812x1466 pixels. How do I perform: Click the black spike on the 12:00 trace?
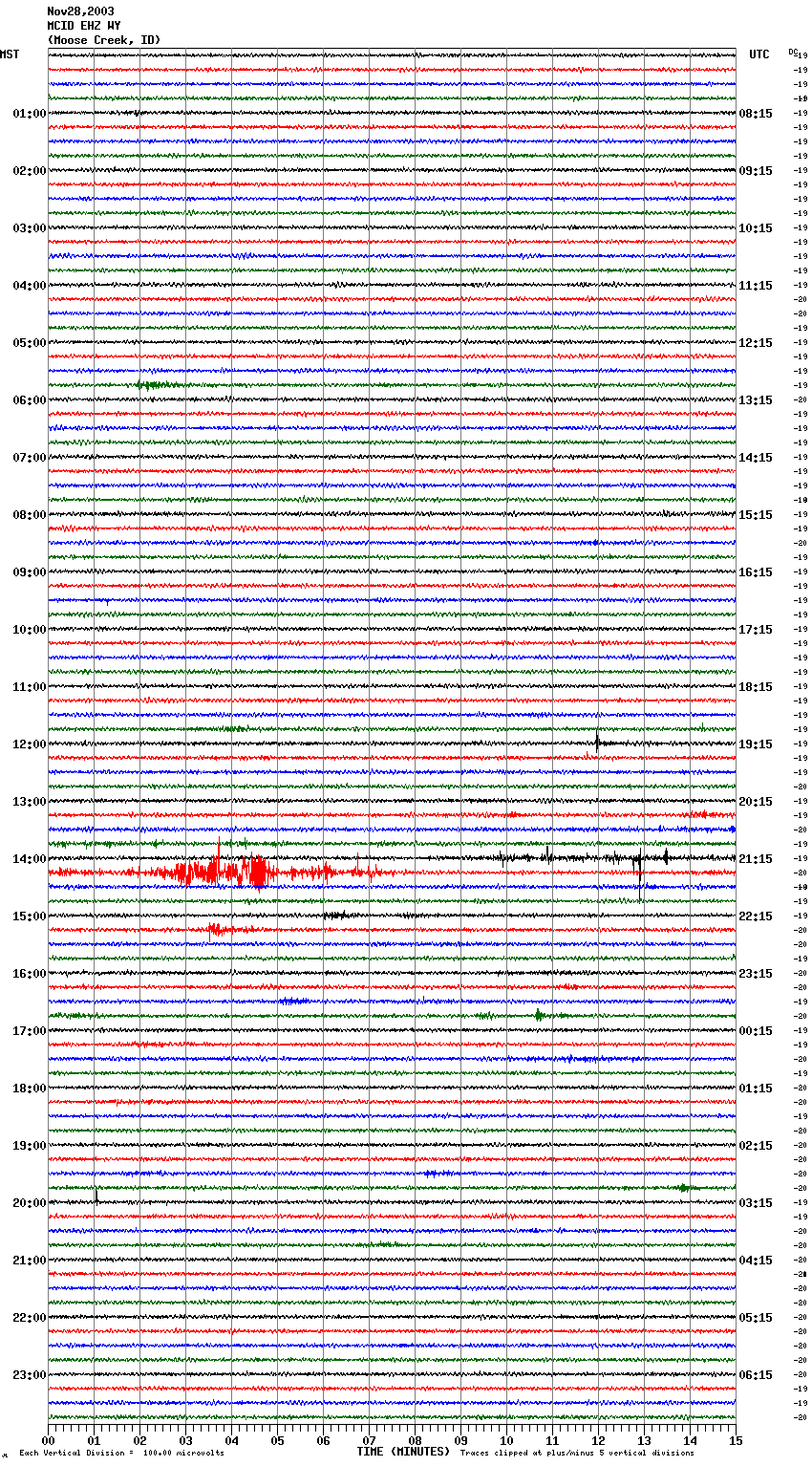pyautogui.click(x=598, y=741)
